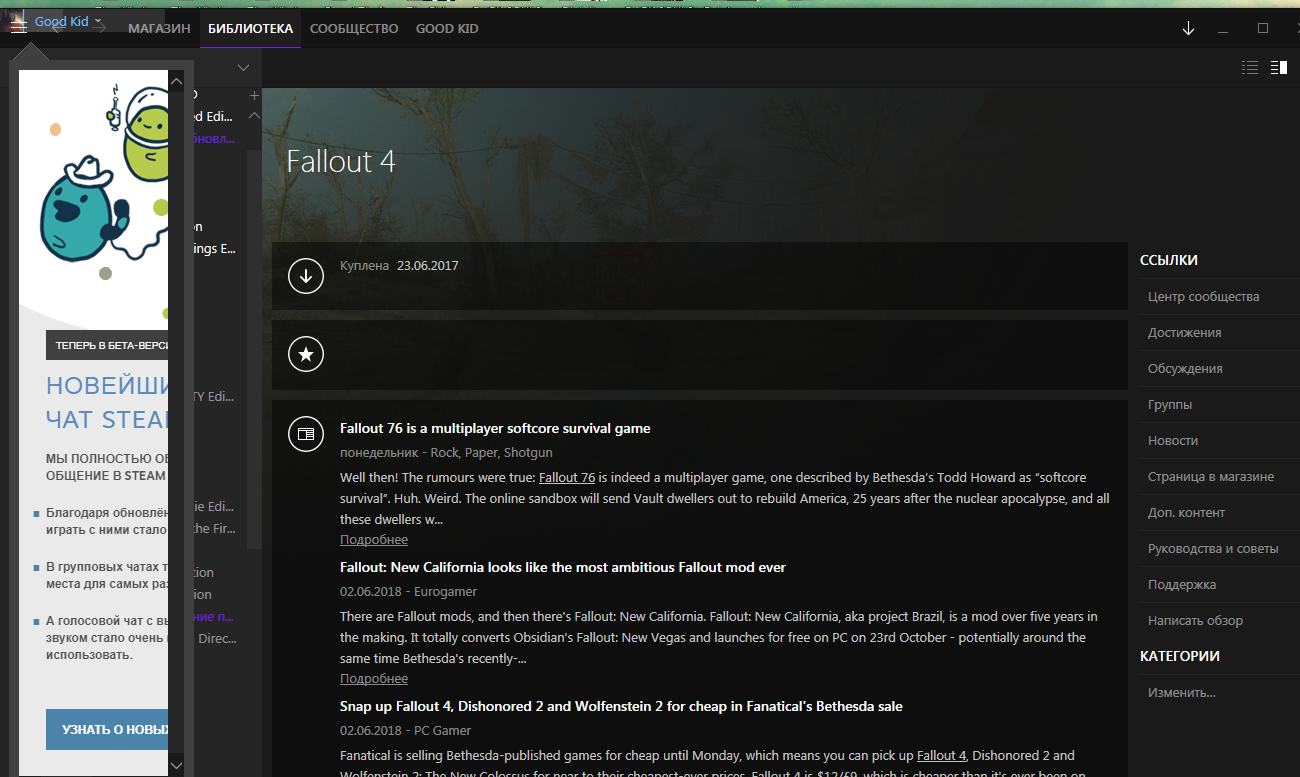The image size is (1300, 777).
Task: Click the 02.06.2018 - Eurogamer byline
Action: point(408,592)
